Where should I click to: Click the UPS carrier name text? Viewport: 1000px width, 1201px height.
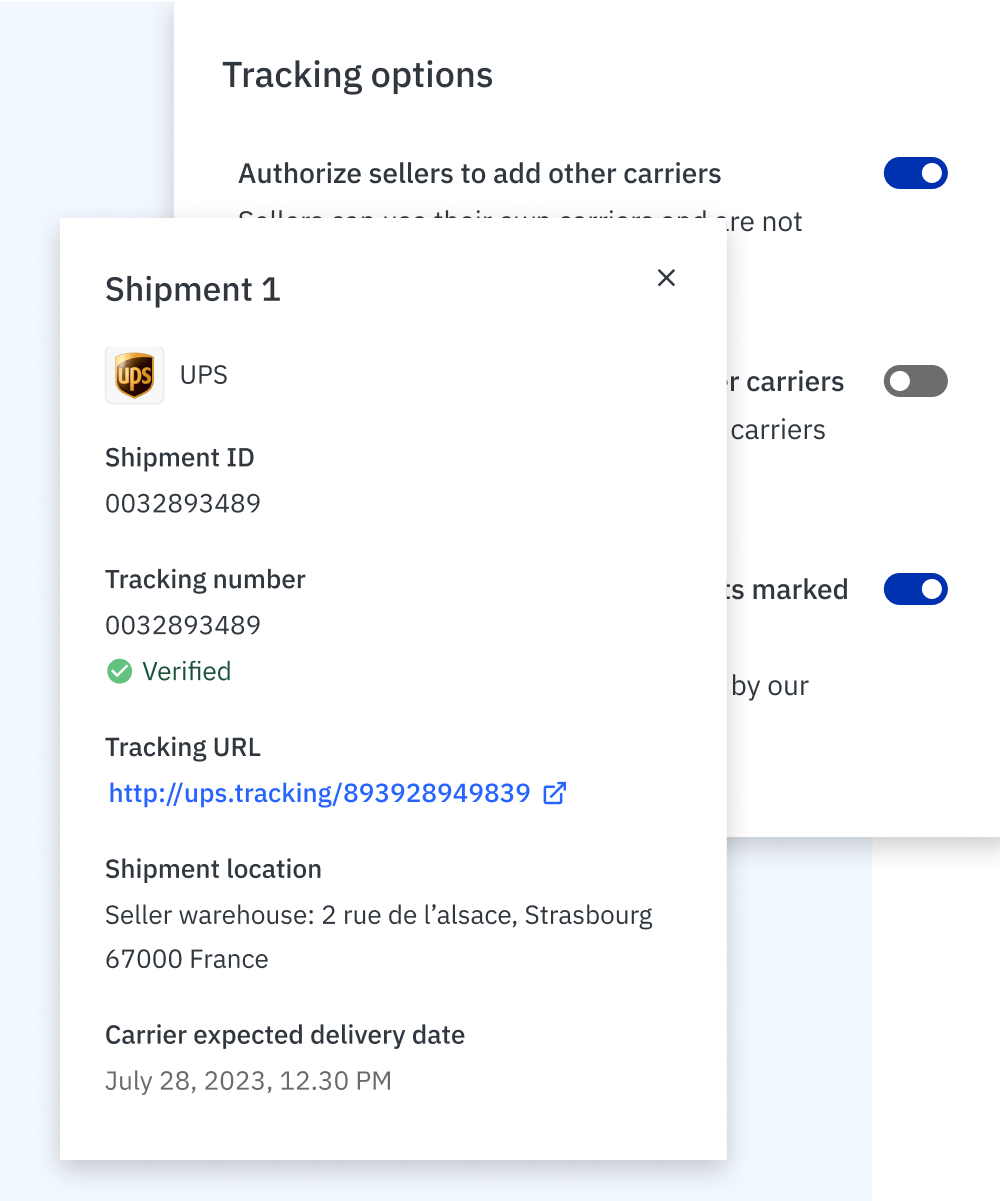click(204, 376)
